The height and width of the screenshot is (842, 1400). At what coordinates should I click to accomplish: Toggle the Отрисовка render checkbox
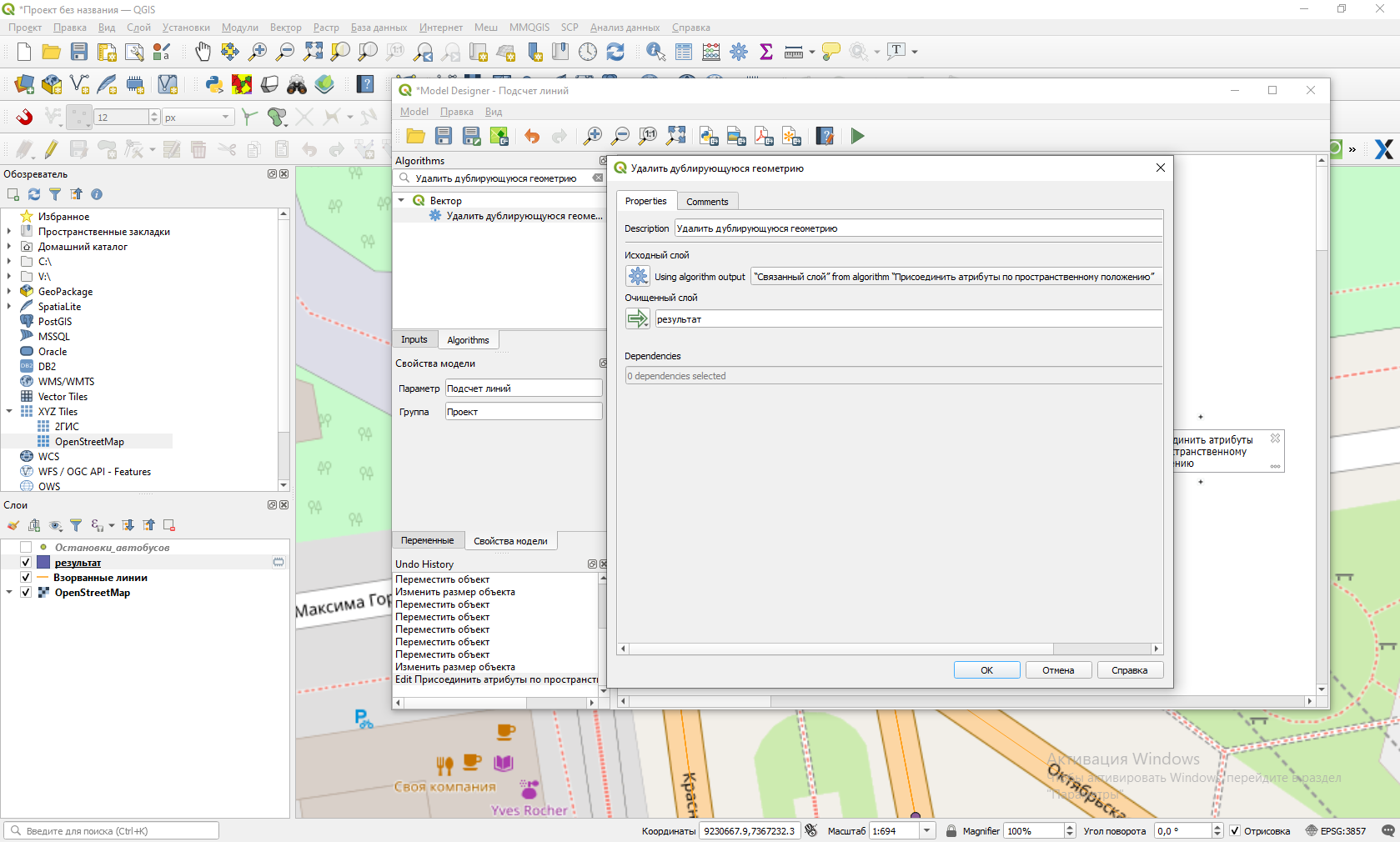point(1235,831)
